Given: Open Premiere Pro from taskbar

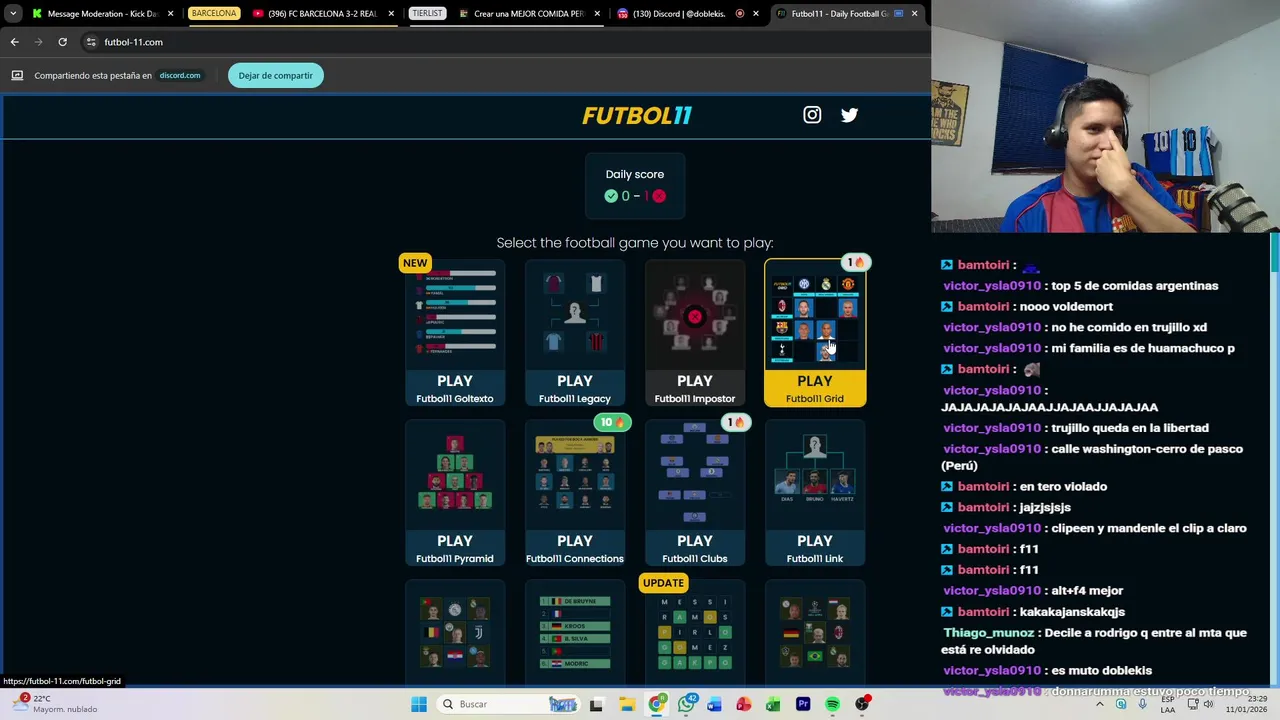Looking at the screenshot, I should [x=803, y=704].
